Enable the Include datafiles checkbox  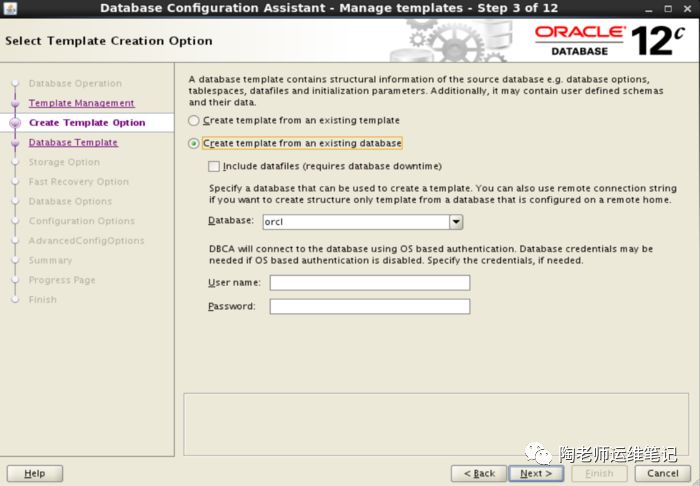click(x=214, y=166)
